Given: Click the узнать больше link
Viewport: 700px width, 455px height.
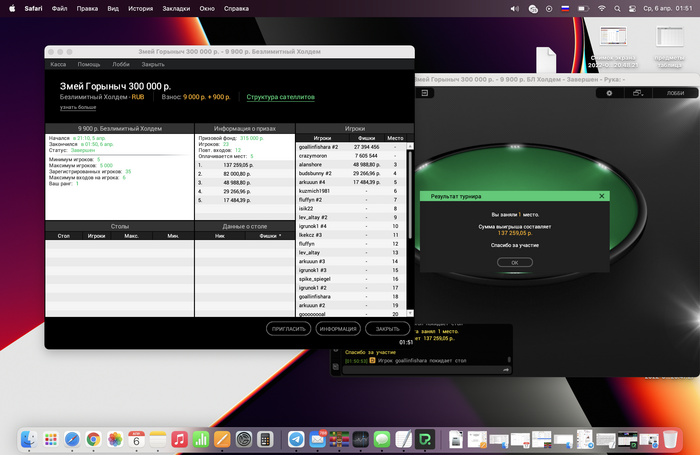Looking at the screenshot, I should point(78,107).
